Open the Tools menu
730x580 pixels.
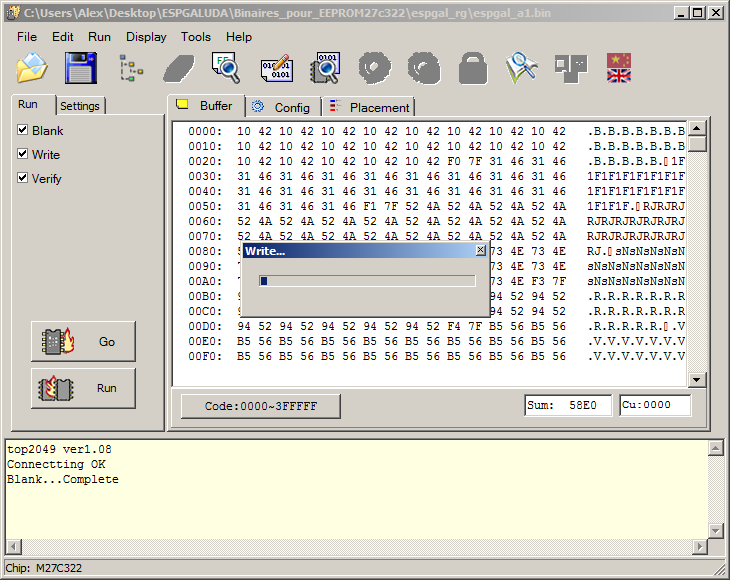coord(195,36)
